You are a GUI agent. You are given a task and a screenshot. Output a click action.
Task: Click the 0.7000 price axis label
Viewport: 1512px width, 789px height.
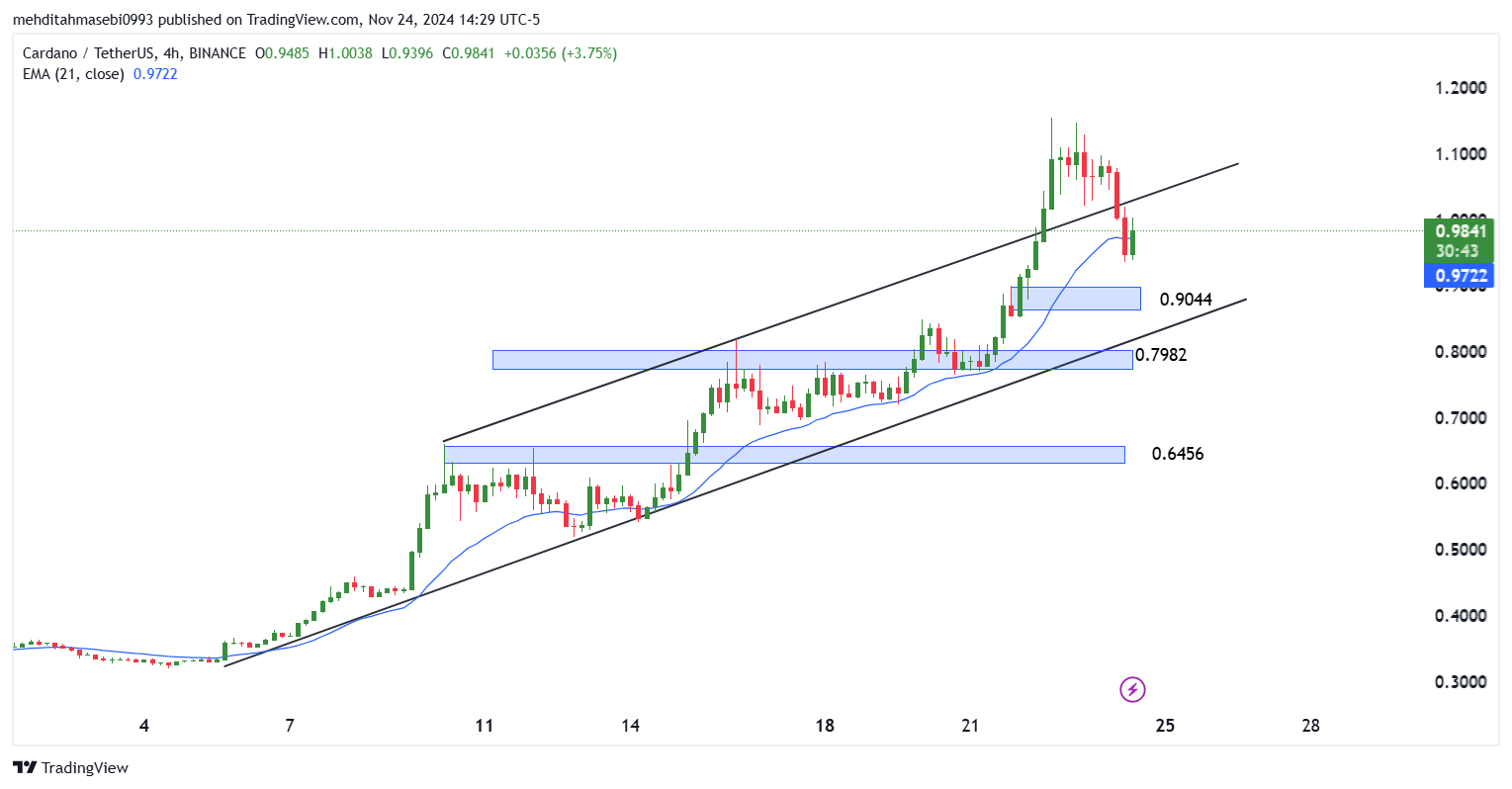[x=1461, y=418]
